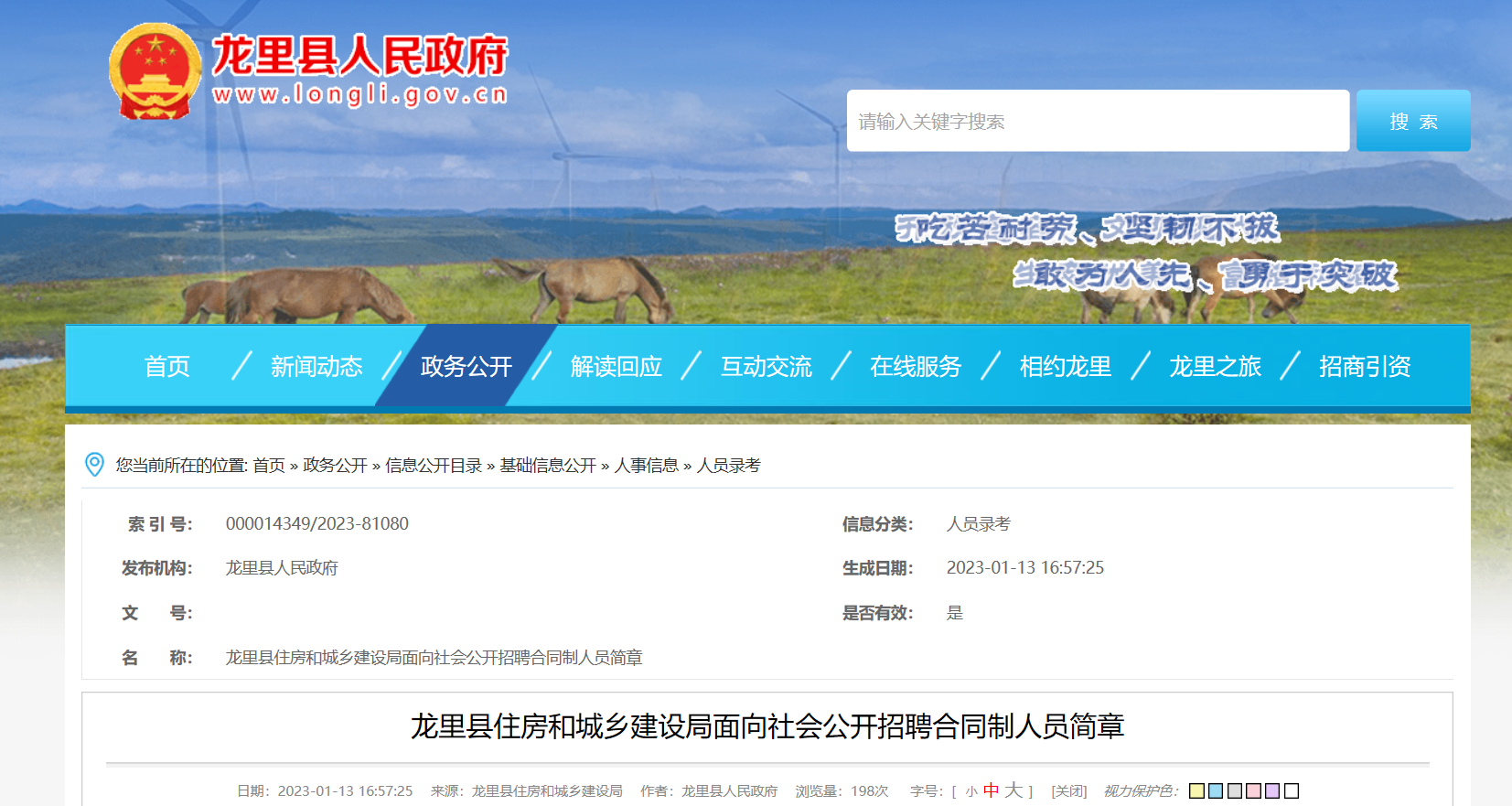Click the location pin icon in breadcrumb
The image size is (1512, 806).
click(94, 465)
